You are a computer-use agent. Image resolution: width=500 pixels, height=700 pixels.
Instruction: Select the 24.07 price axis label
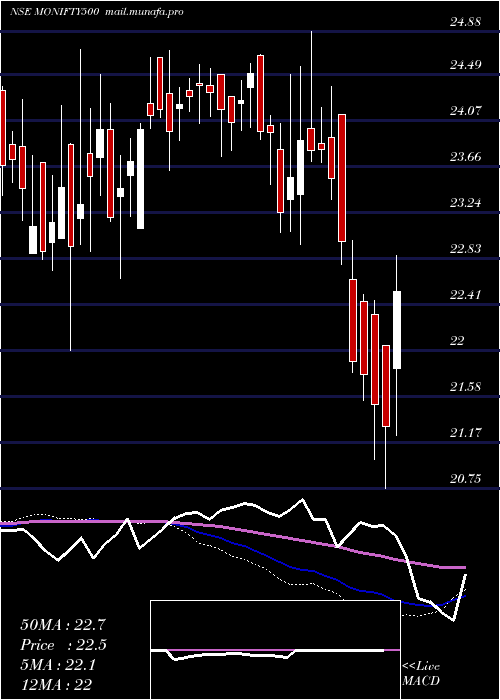(x=465, y=110)
